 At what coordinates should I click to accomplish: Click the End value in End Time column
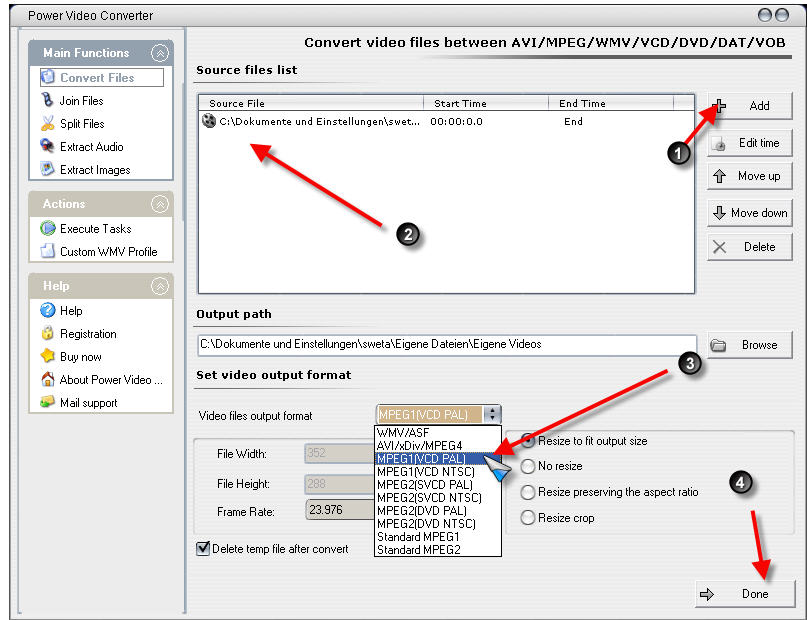click(x=573, y=121)
